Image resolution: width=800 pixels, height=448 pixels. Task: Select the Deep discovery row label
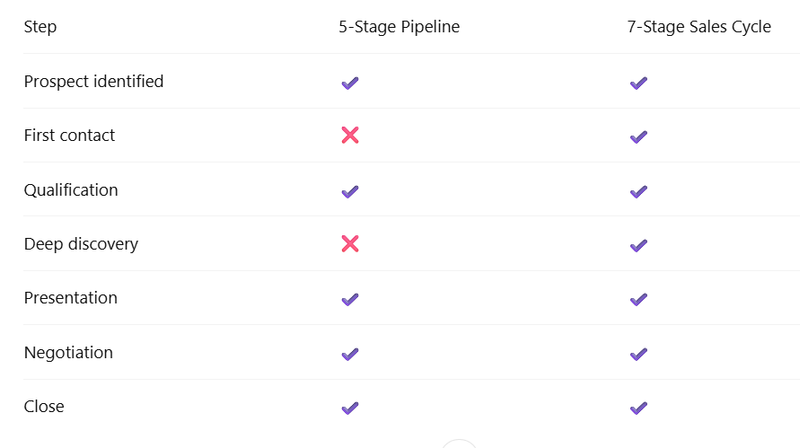pos(81,244)
